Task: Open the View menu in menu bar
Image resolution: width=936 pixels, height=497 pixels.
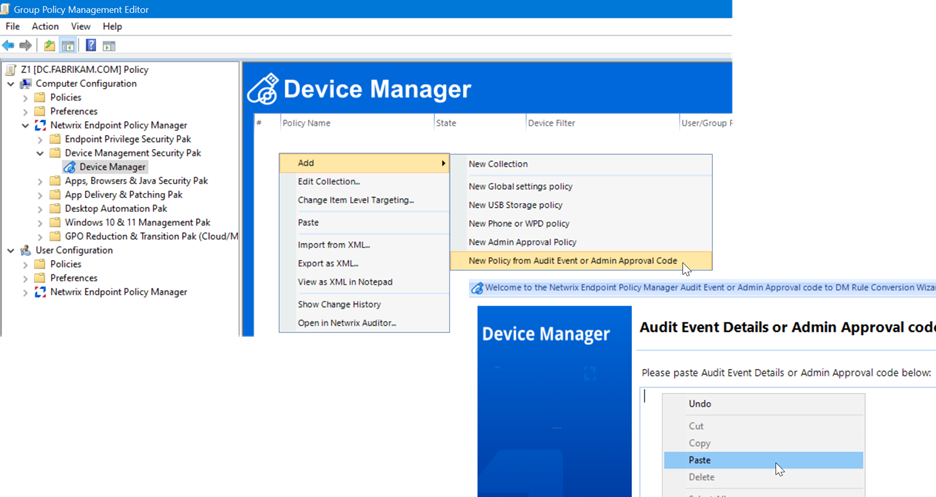Action: tap(81, 26)
